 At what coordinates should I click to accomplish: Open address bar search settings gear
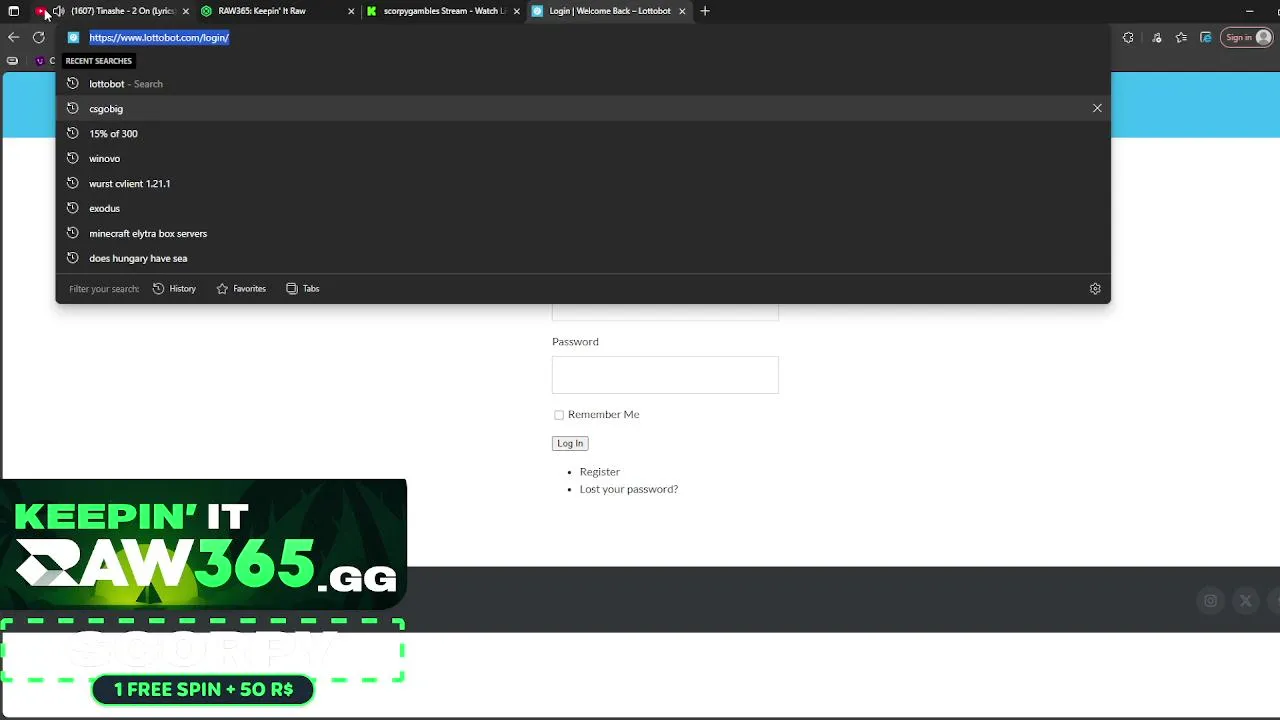pyautogui.click(x=1095, y=289)
